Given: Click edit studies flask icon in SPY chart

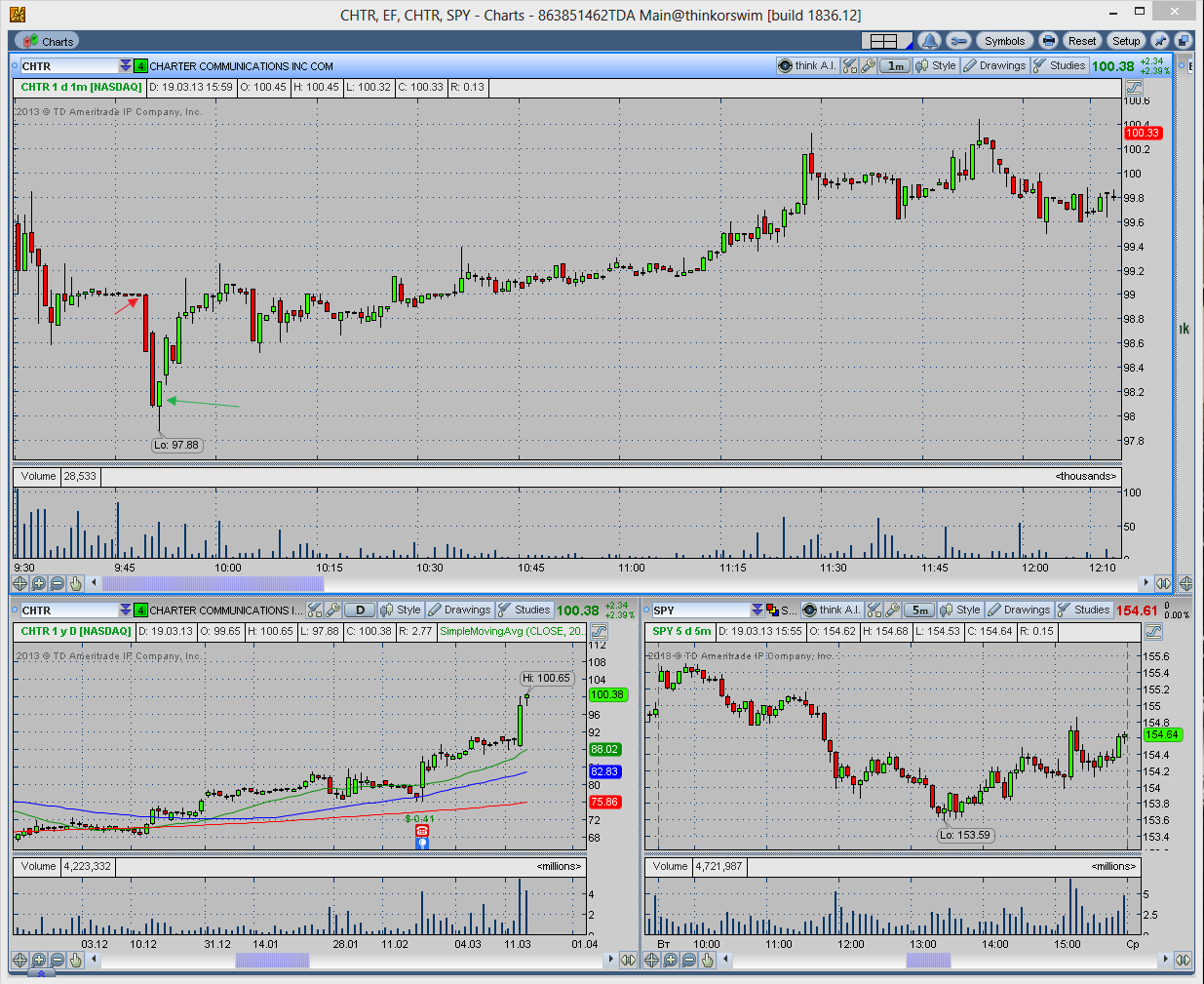Looking at the screenshot, I should [x=874, y=610].
